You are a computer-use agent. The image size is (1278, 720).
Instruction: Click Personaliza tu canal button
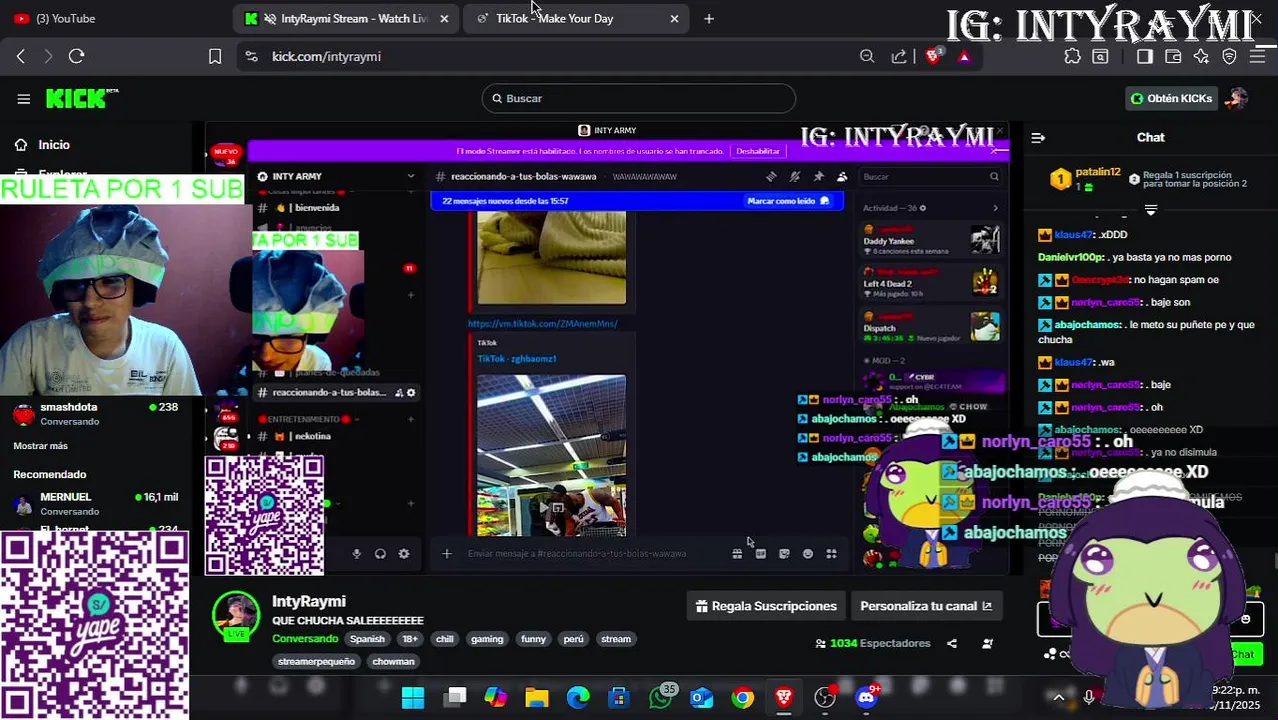[926, 606]
